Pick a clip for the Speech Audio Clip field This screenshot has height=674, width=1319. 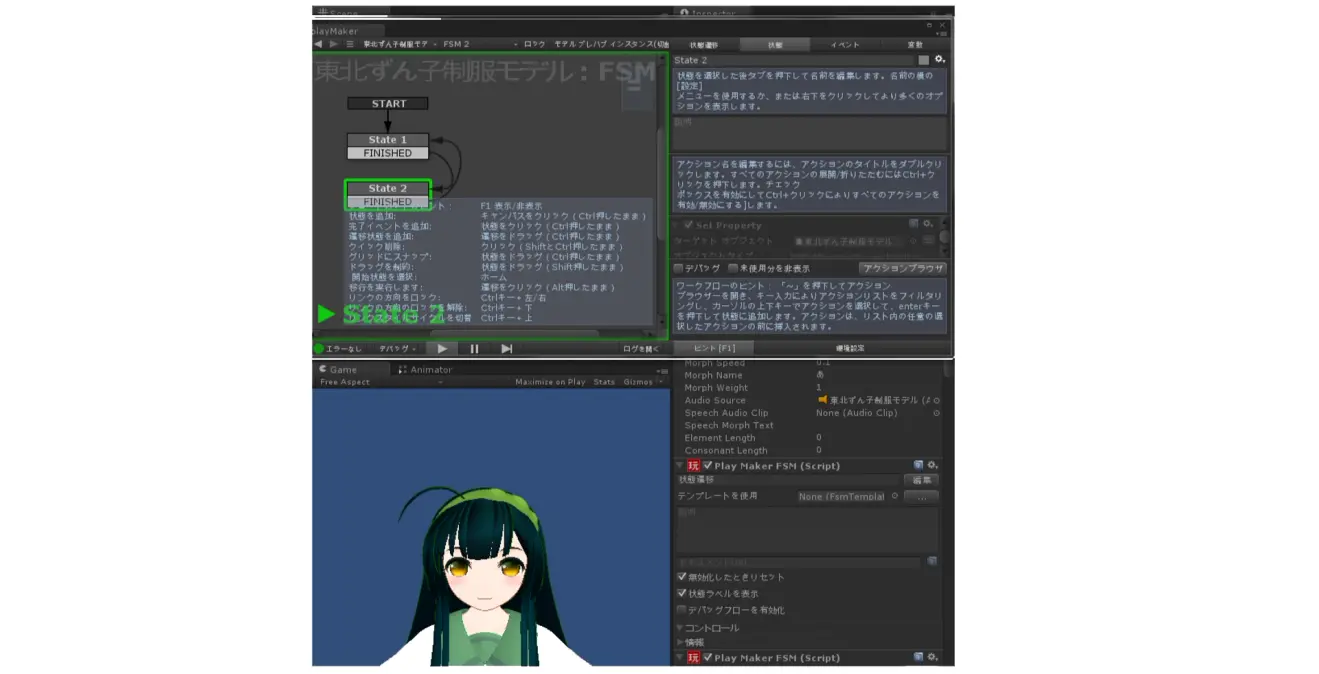coord(937,413)
